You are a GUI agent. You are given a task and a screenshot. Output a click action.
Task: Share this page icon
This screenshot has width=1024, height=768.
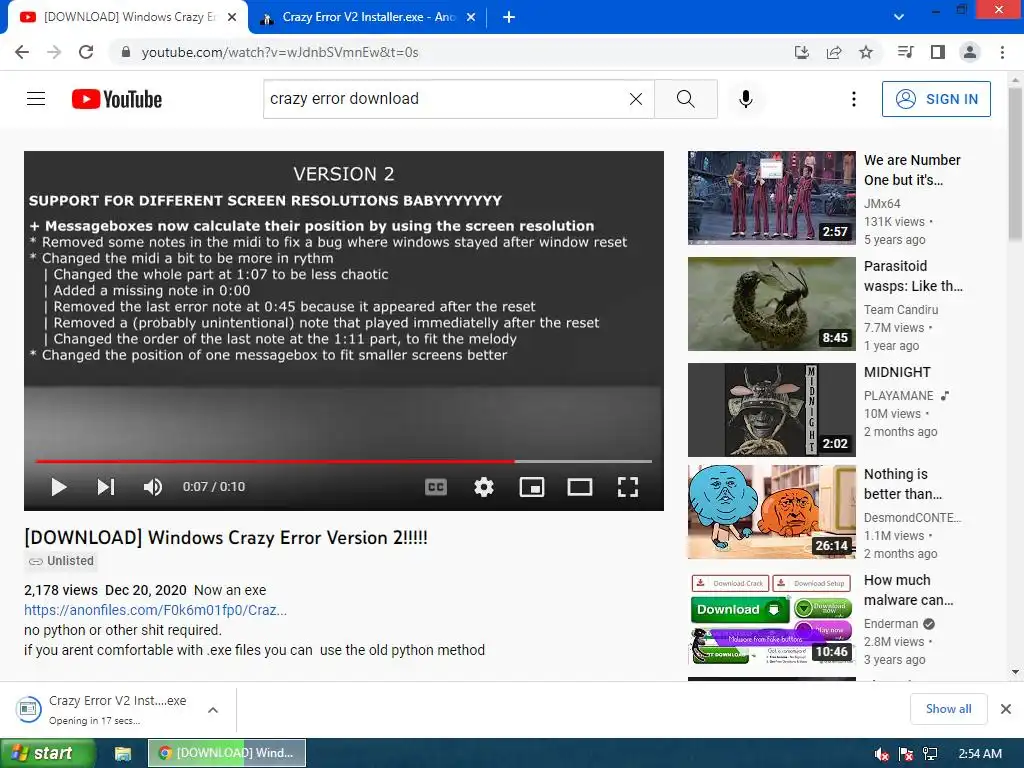(x=834, y=52)
